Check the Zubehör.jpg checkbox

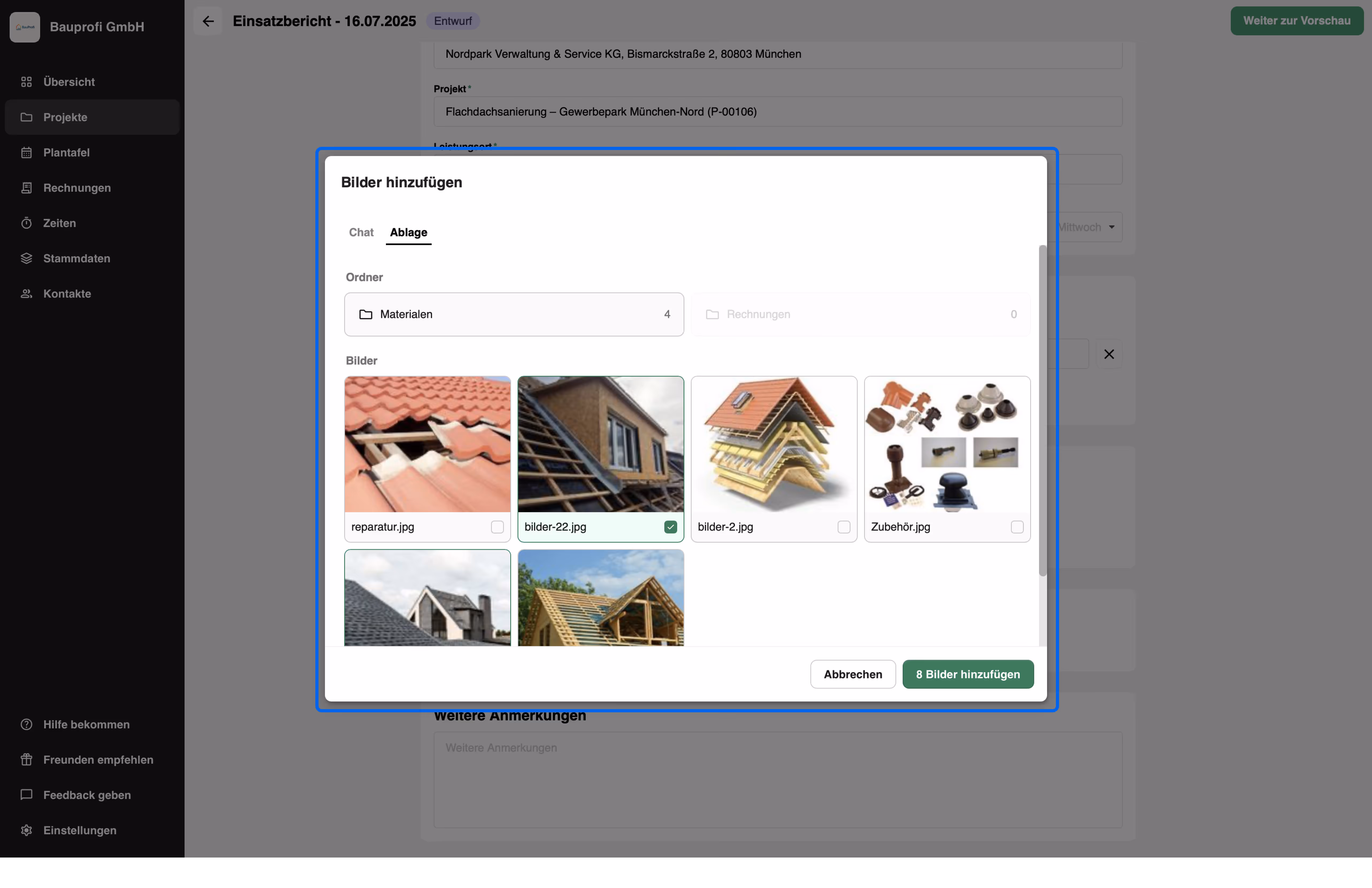[1017, 527]
